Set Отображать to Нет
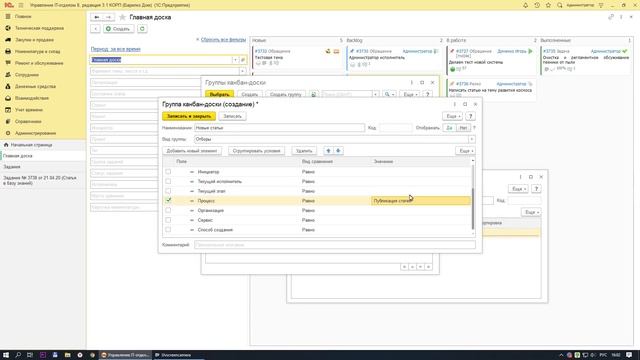Viewport: 640px width, 360px height. tap(463, 128)
